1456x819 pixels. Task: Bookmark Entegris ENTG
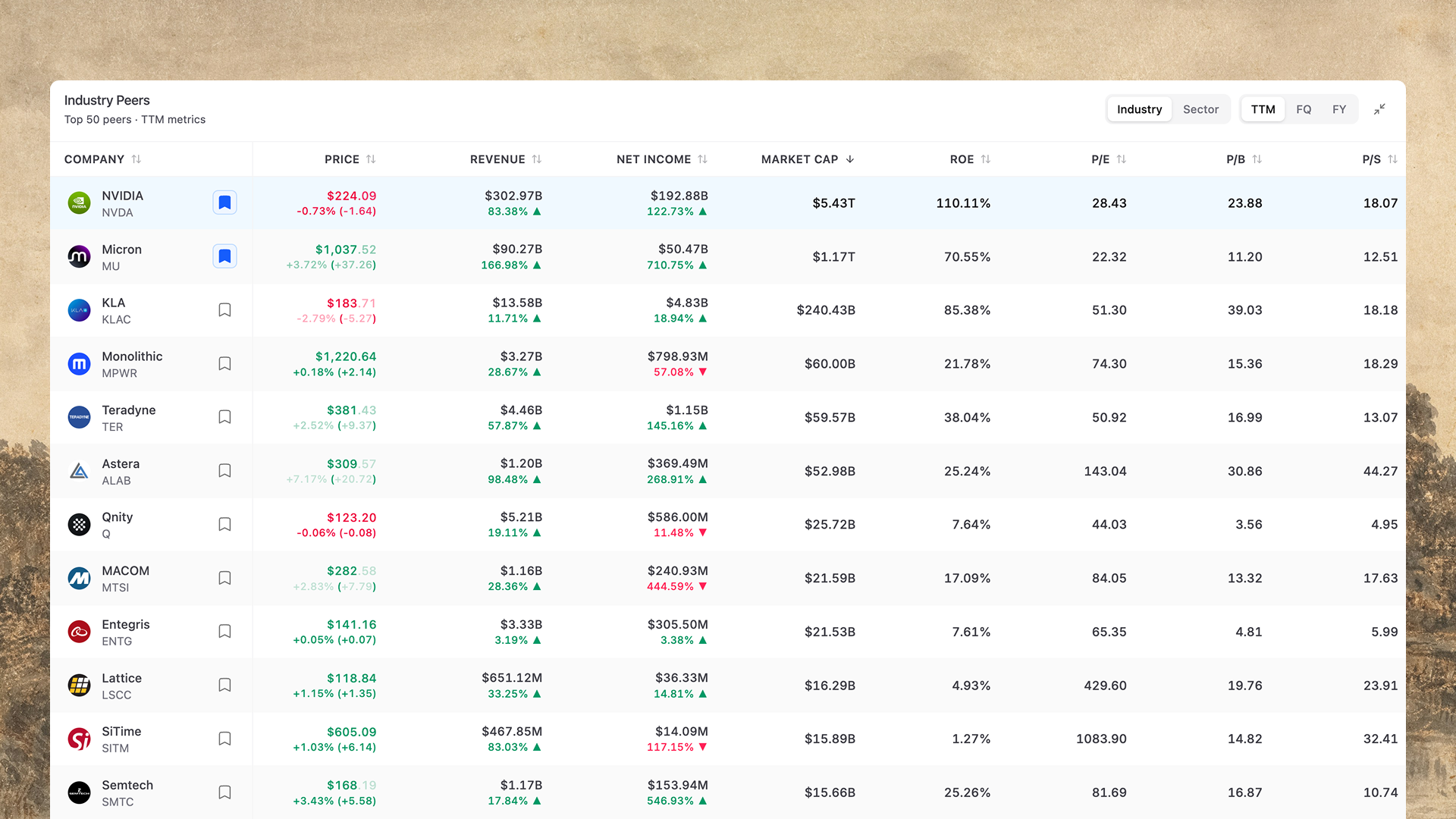(x=224, y=632)
